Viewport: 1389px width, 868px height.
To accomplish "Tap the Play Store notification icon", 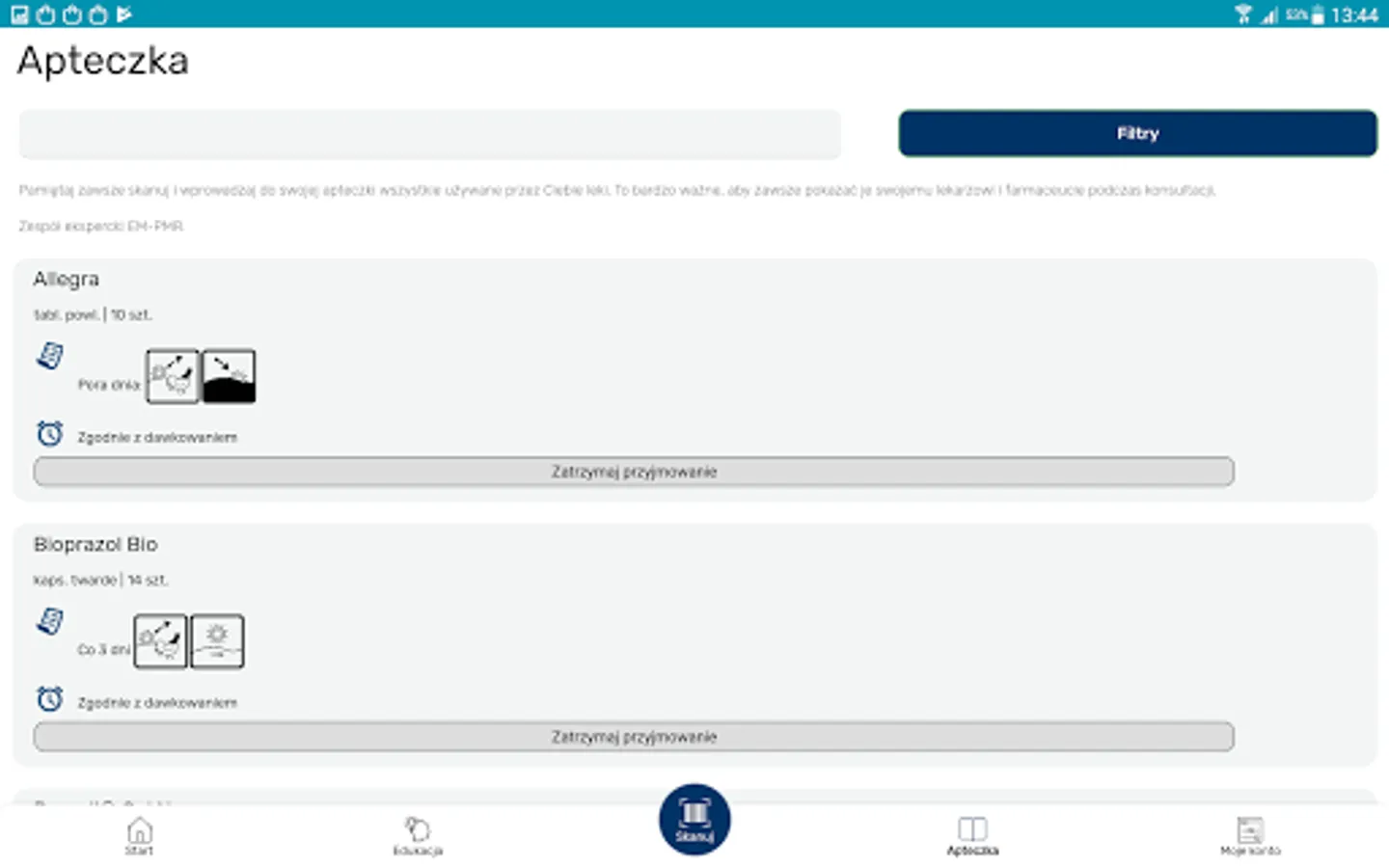I will (x=123, y=14).
